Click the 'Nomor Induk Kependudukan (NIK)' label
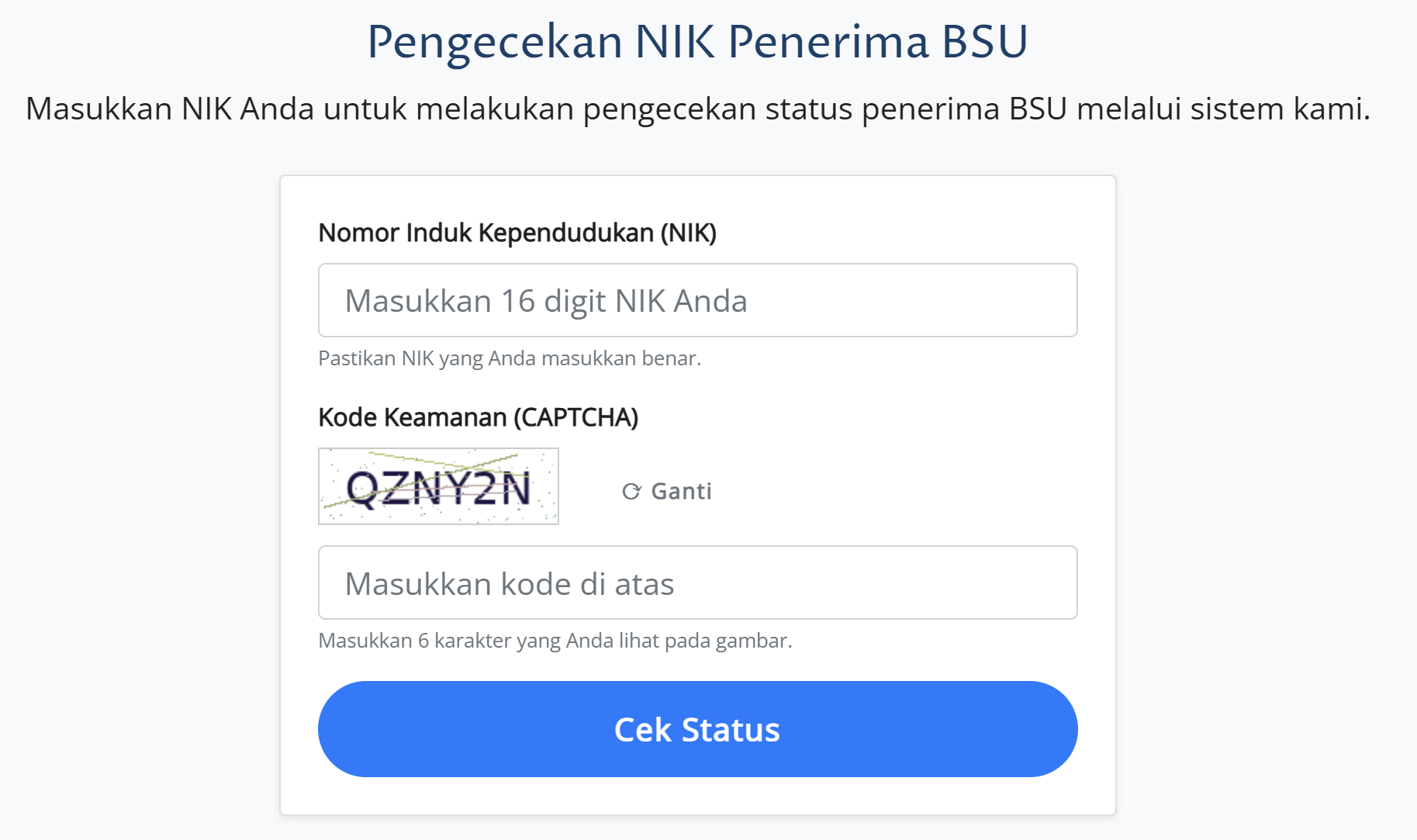 coord(517,233)
